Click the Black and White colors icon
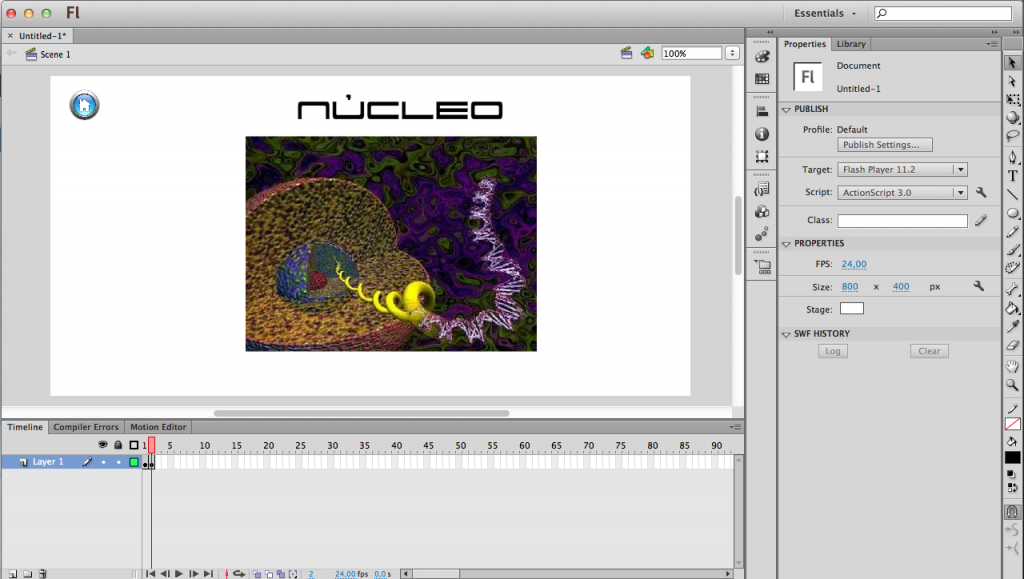This screenshot has height=579, width=1024. pyautogui.click(x=1011, y=474)
